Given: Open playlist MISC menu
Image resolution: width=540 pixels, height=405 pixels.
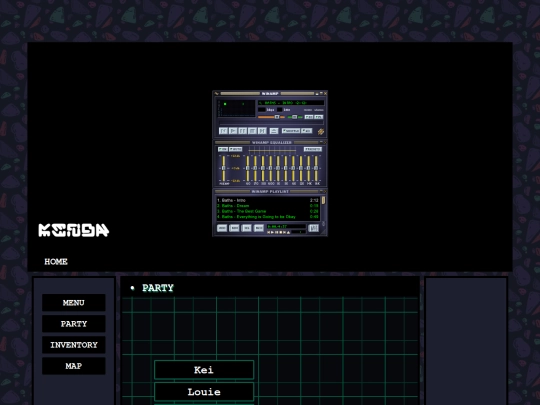Looking at the screenshot, I should [x=259, y=228].
